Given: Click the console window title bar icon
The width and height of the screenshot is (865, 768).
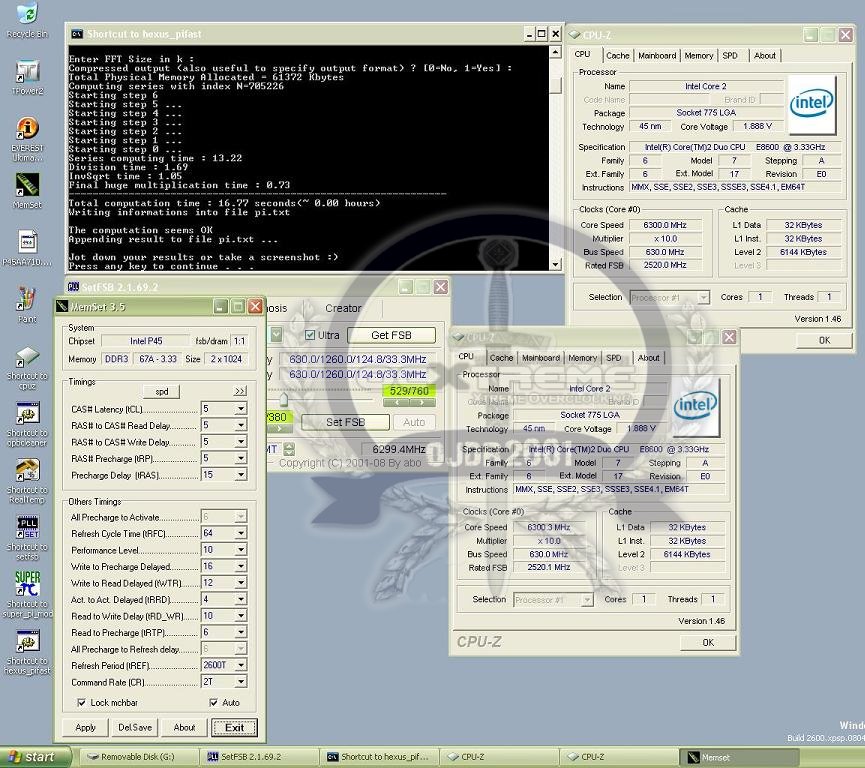Looking at the screenshot, I should click(77, 34).
